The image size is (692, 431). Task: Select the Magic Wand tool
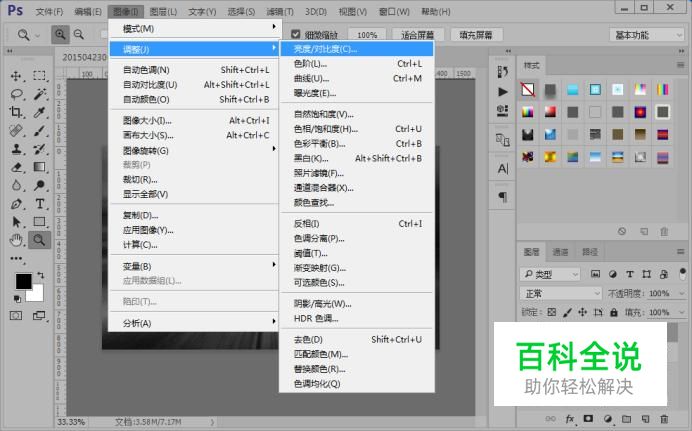[x=39, y=94]
